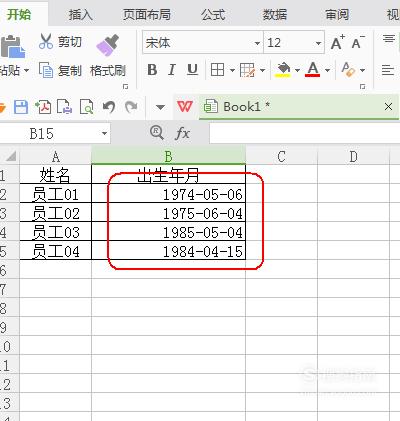Toggle italic formatting

click(x=172, y=70)
